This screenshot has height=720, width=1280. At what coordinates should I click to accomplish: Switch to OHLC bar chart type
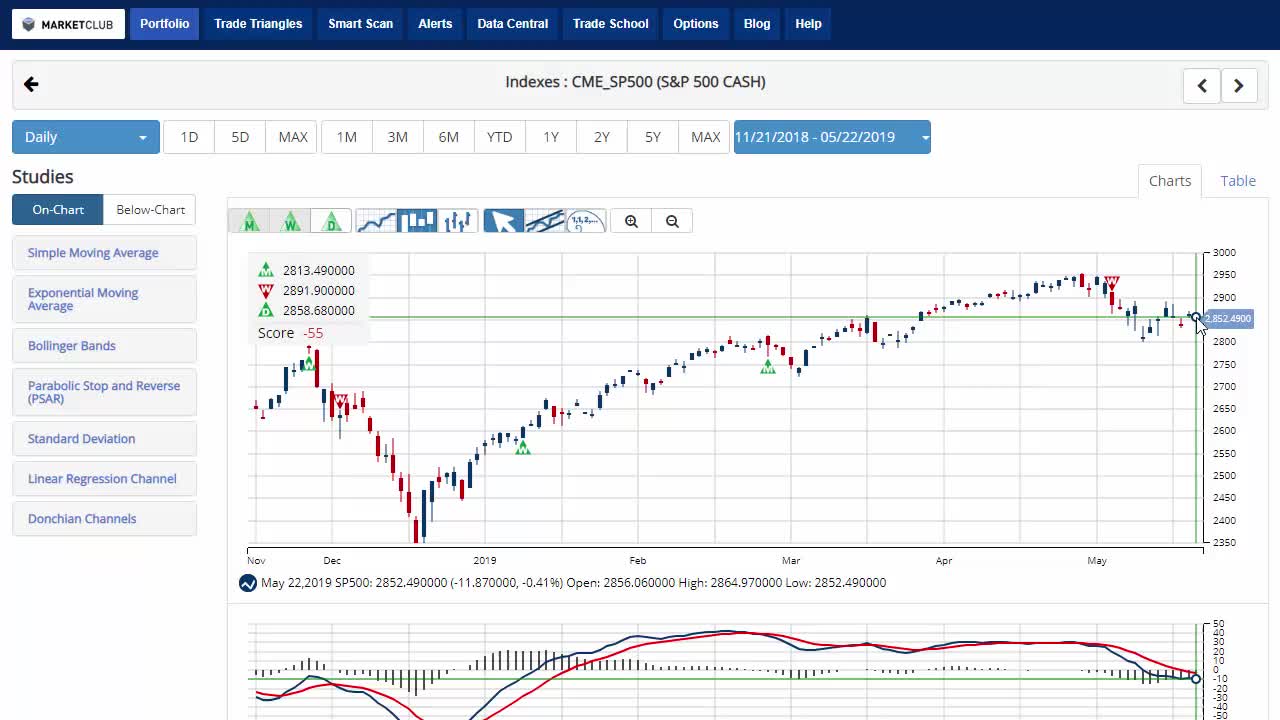coord(458,221)
